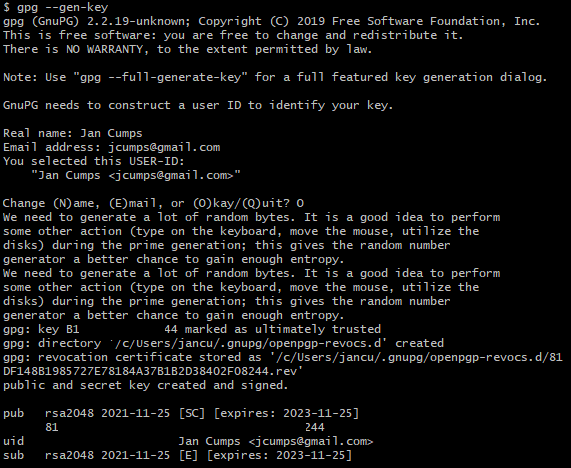Click the 'pub rsa2048' key line
The height and width of the screenshot is (468, 571).
pos(181,413)
